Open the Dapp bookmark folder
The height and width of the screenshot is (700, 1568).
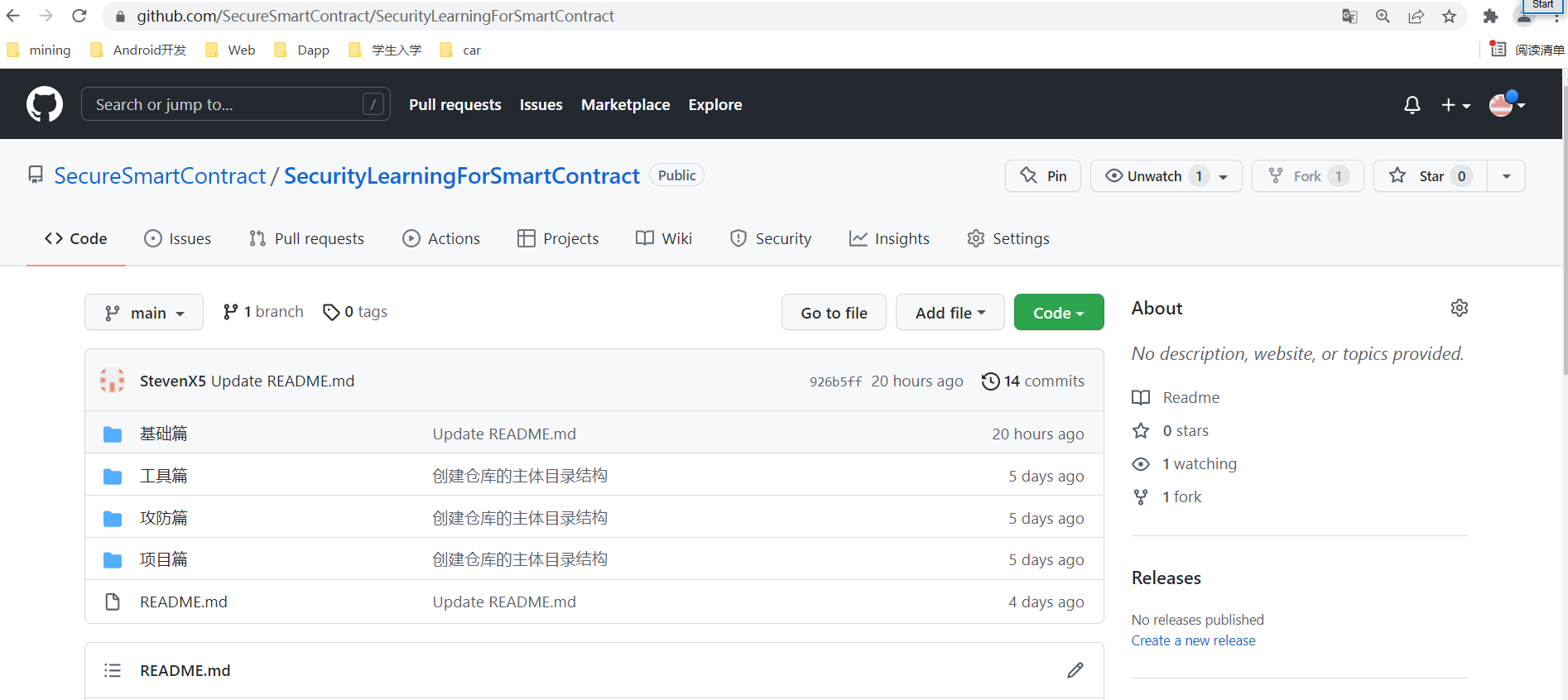pos(302,50)
